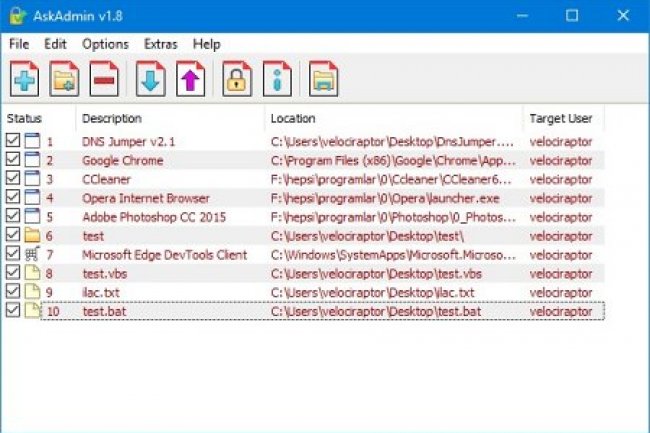Click the blue down arrow icon

coord(150,79)
